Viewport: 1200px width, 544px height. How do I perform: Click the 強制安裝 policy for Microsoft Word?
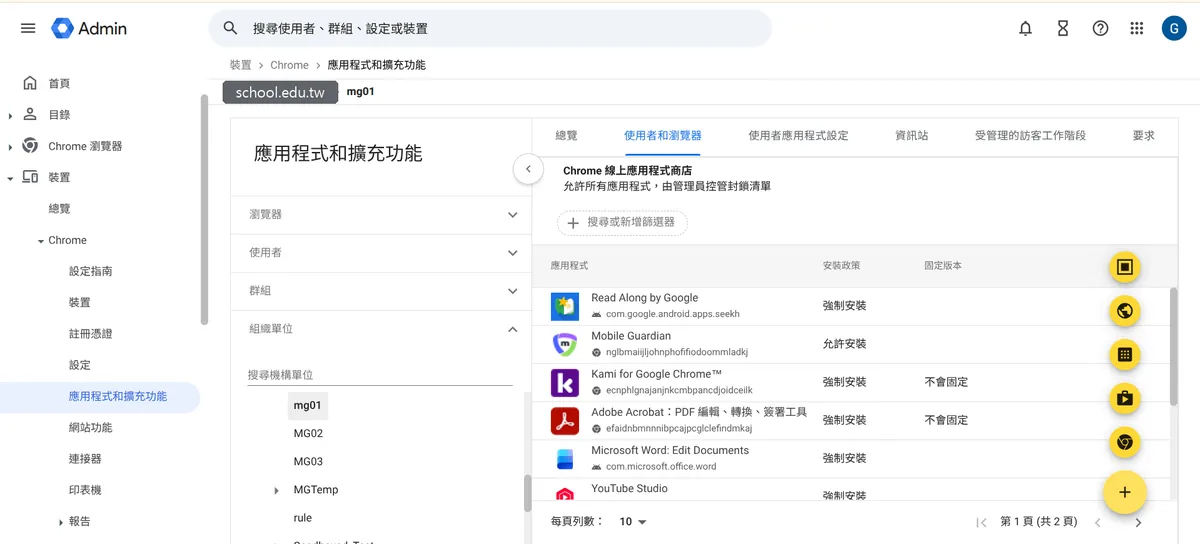pyautogui.click(x=844, y=458)
